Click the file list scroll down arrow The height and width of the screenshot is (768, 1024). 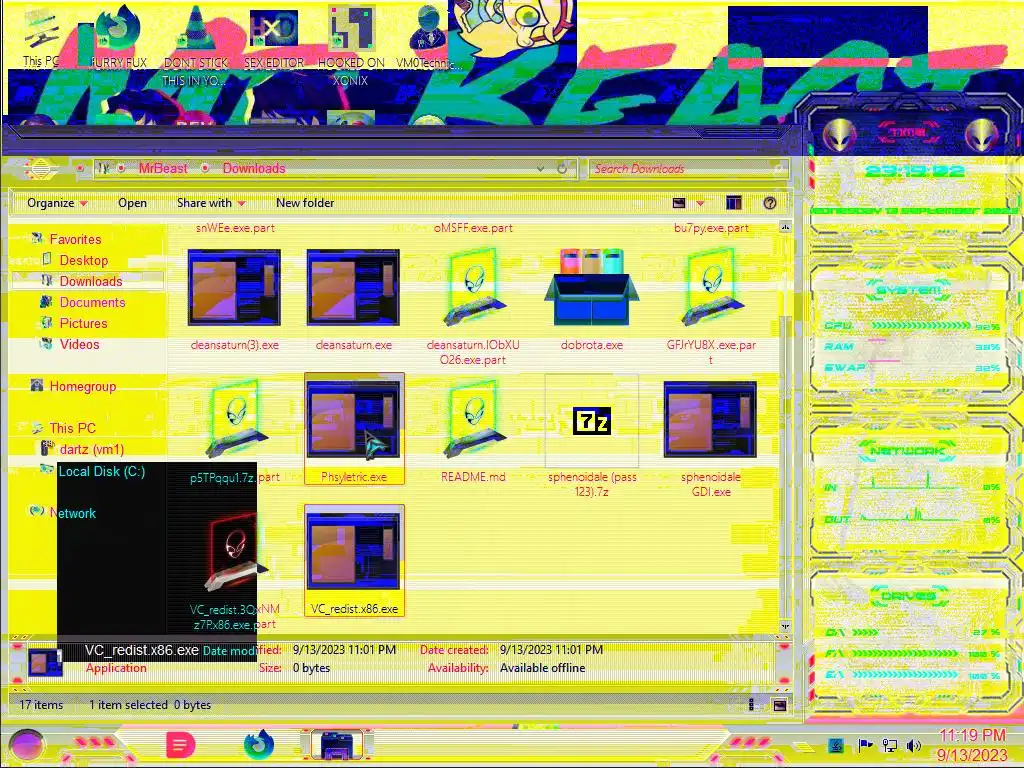(x=785, y=626)
